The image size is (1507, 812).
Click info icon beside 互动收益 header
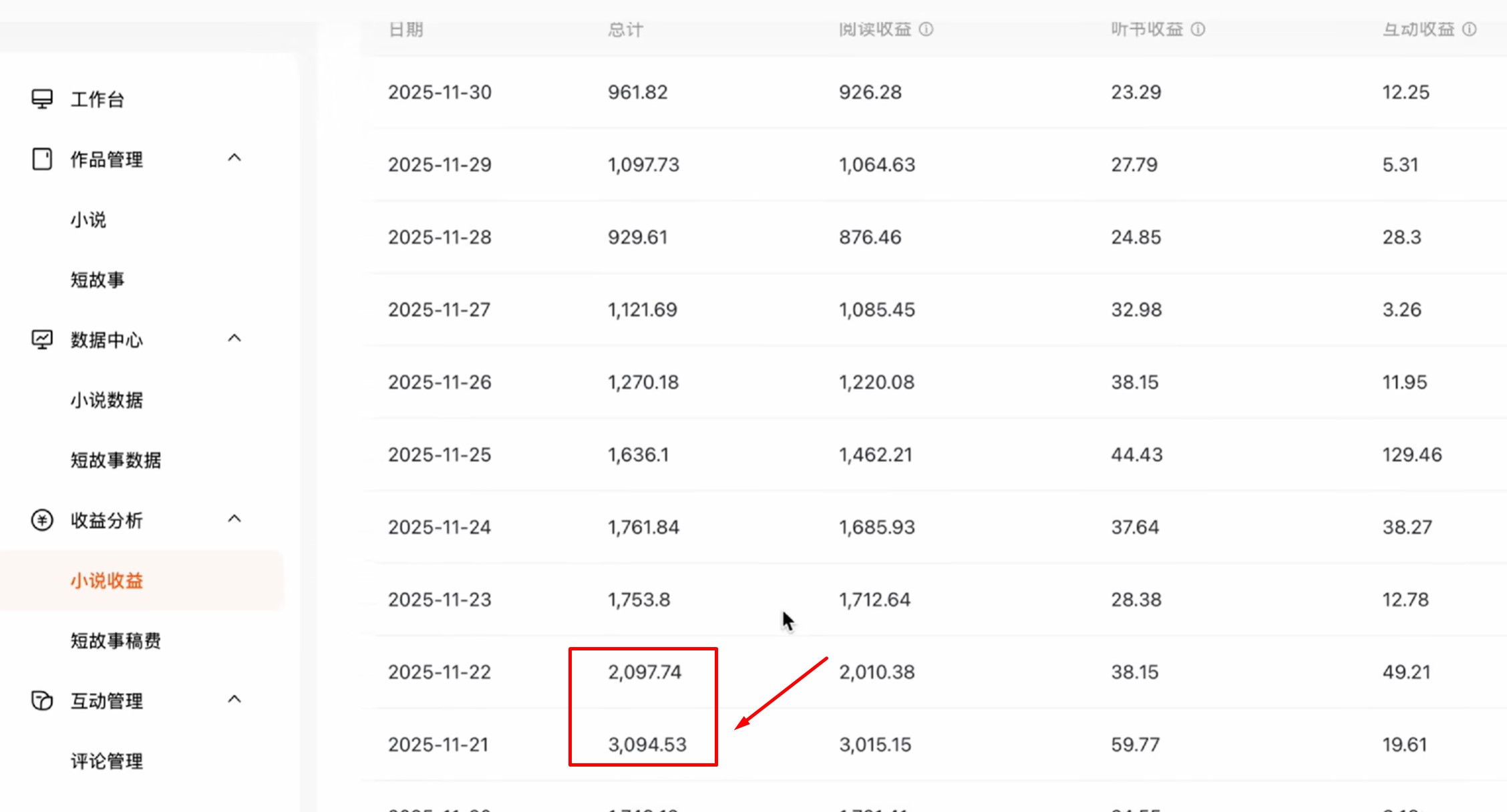pos(1470,29)
